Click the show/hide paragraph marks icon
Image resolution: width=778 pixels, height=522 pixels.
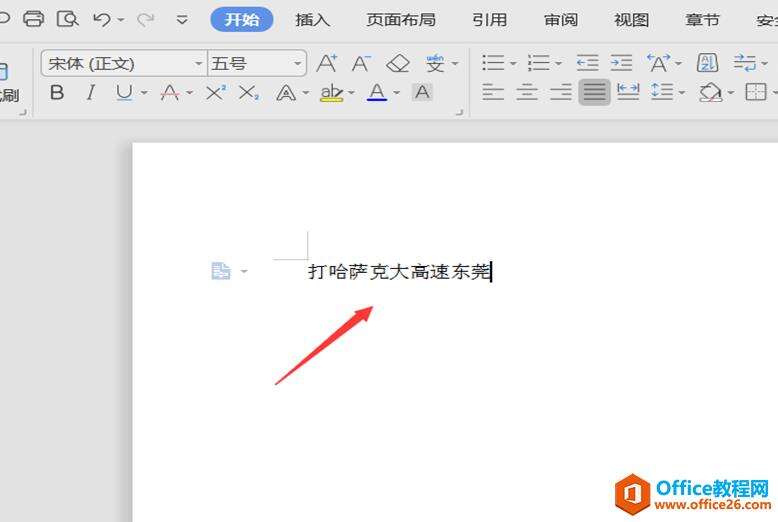pyautogui.click(x=745, y=63)
